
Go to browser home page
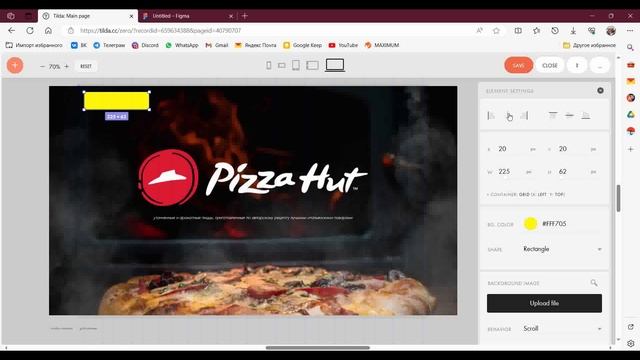(48, 31)
